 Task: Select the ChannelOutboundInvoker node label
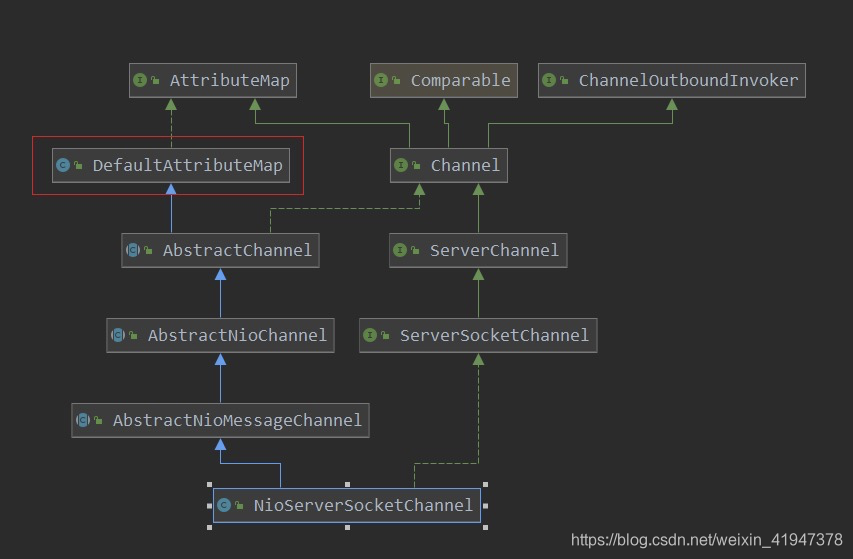pyautogui.click(x=688, y=80)
